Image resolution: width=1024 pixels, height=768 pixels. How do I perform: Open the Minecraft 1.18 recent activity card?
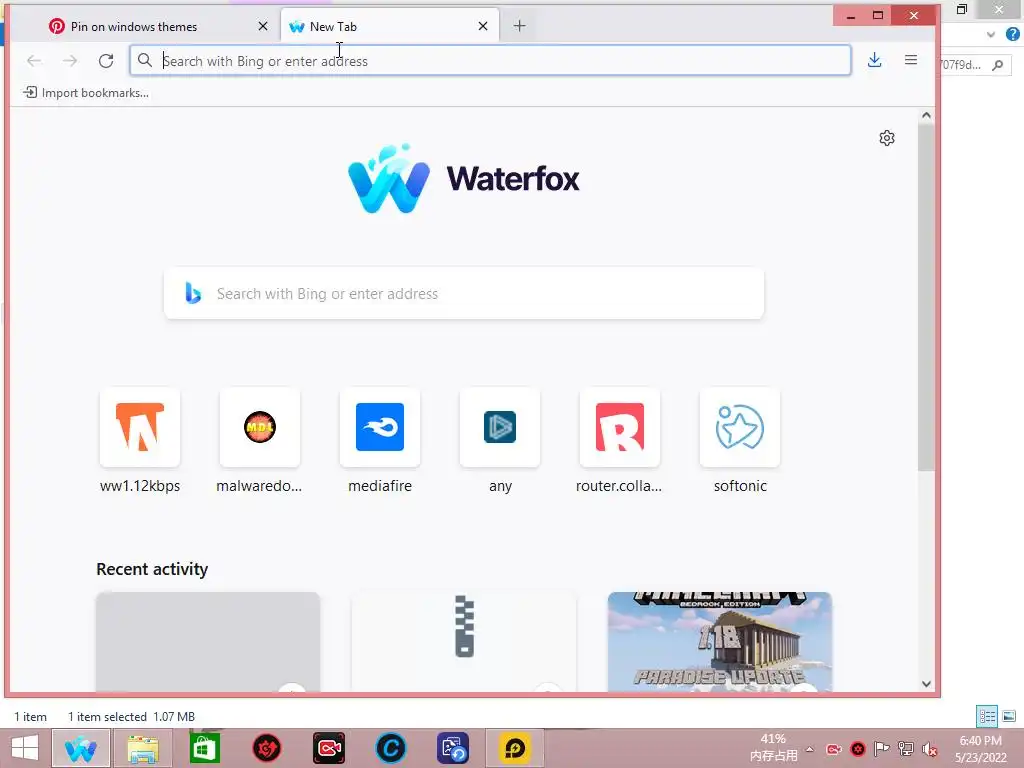click(720, 641)
